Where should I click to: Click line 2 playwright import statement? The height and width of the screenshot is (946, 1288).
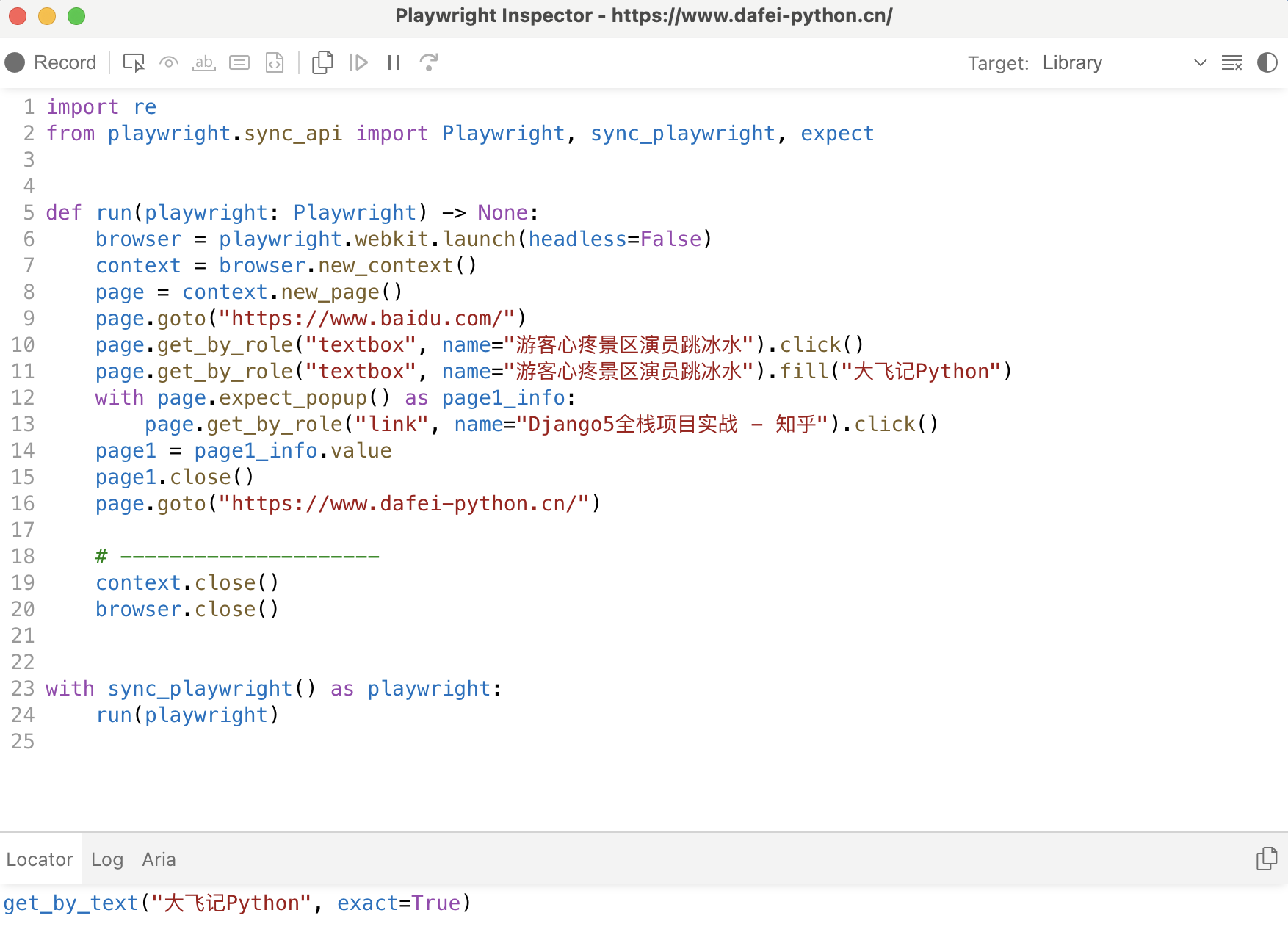460,133
